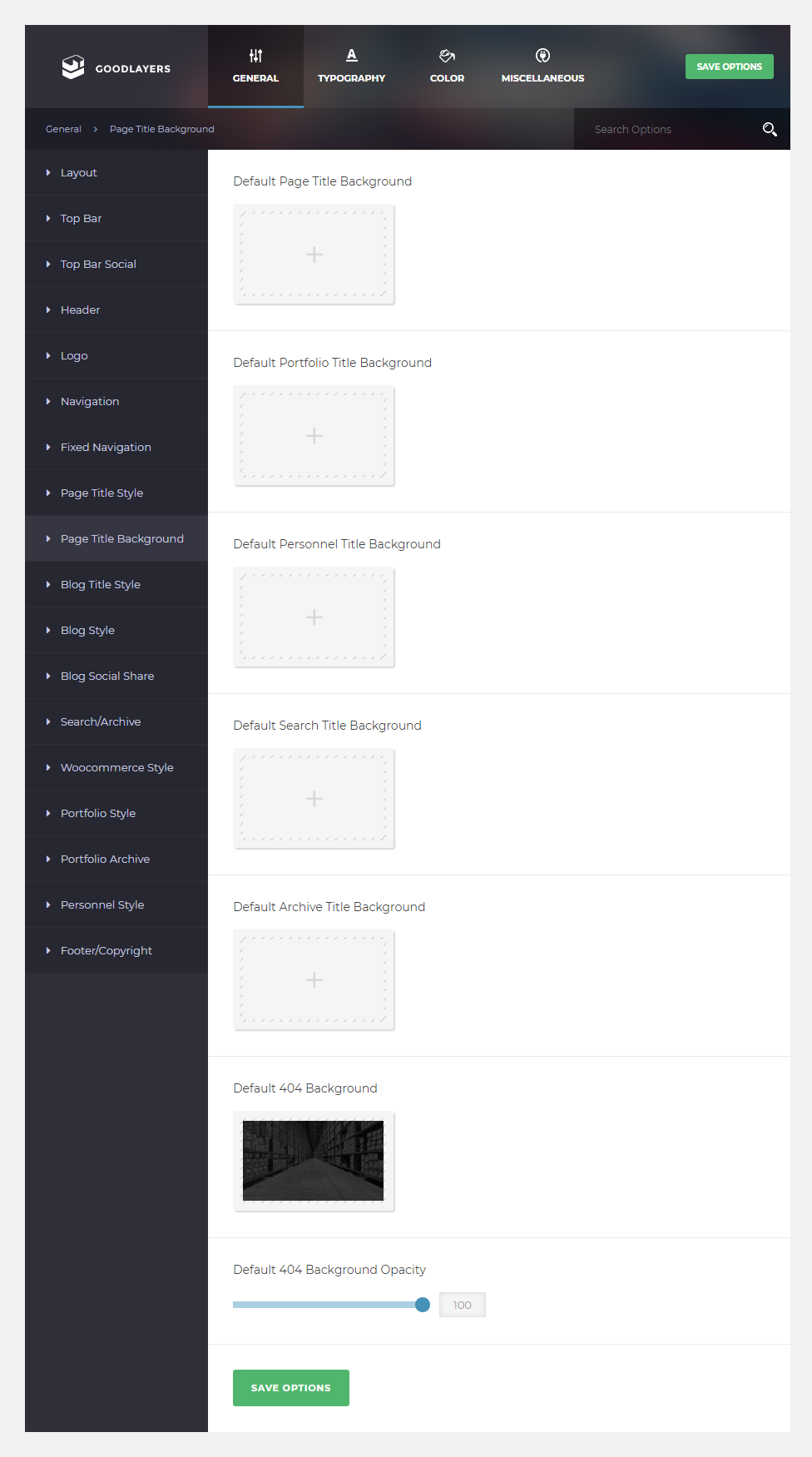
Task: Click Page Title Background breadcrumb
Action: tap(162, 129)
